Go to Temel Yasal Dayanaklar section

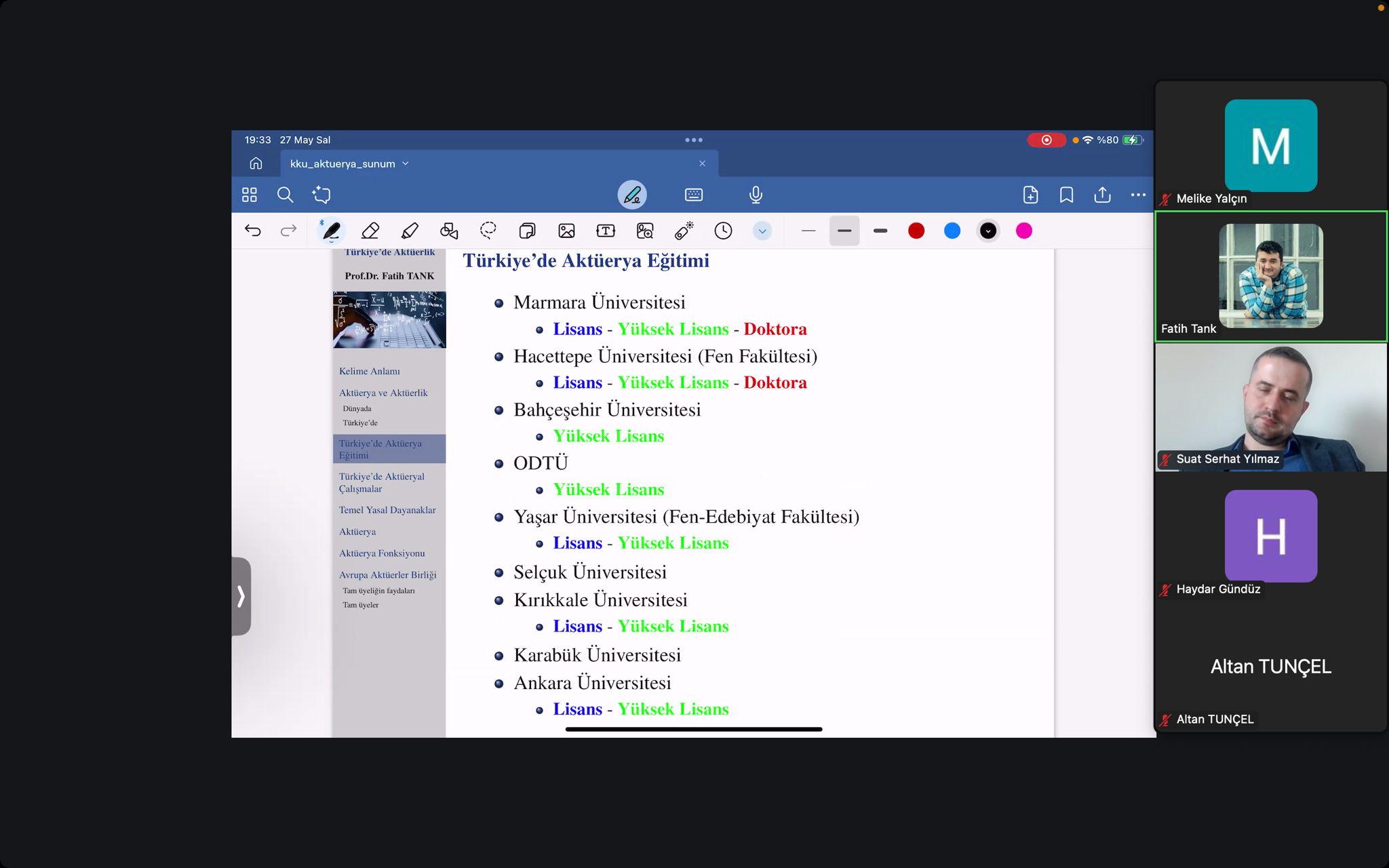[387, 510]
